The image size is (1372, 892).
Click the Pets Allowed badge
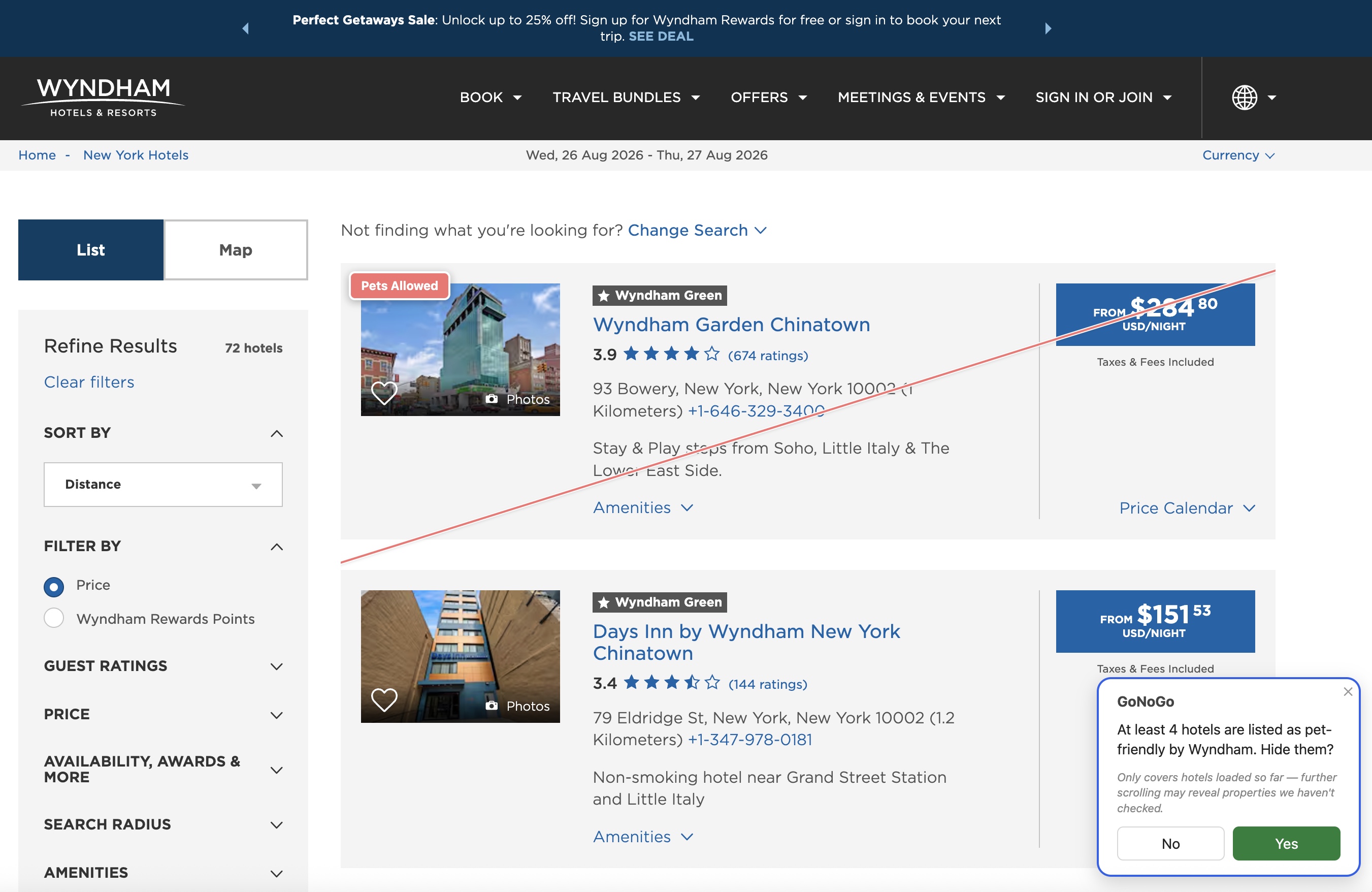399,285
